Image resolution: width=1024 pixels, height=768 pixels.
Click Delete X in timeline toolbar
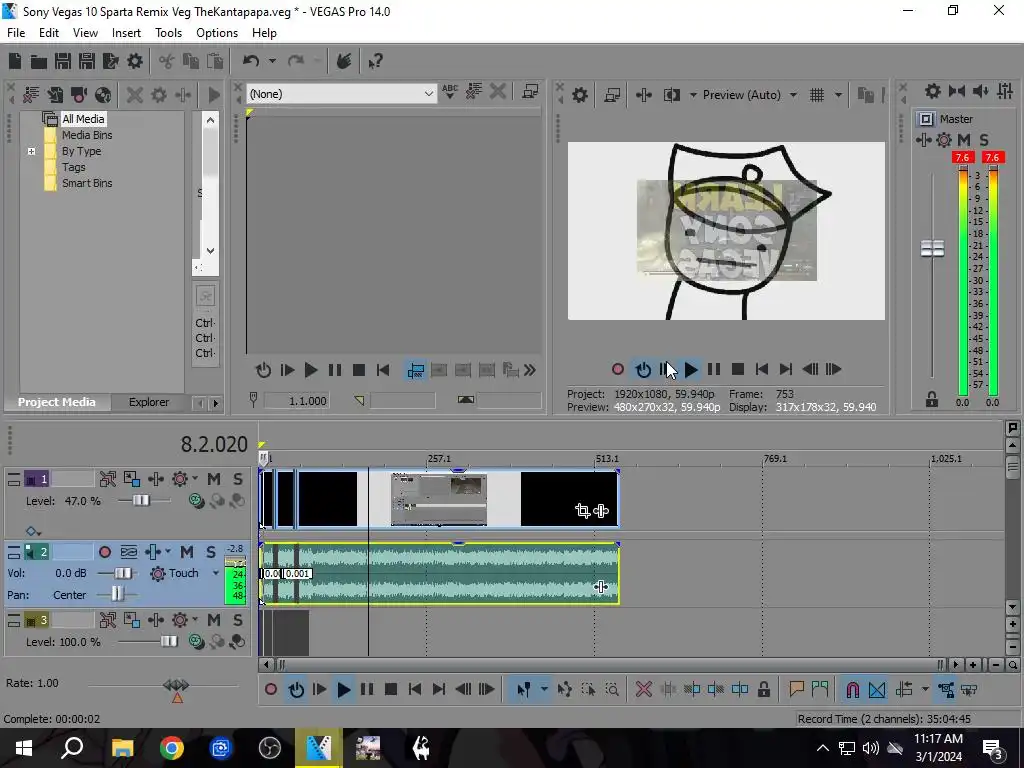[x=644, y=689]
